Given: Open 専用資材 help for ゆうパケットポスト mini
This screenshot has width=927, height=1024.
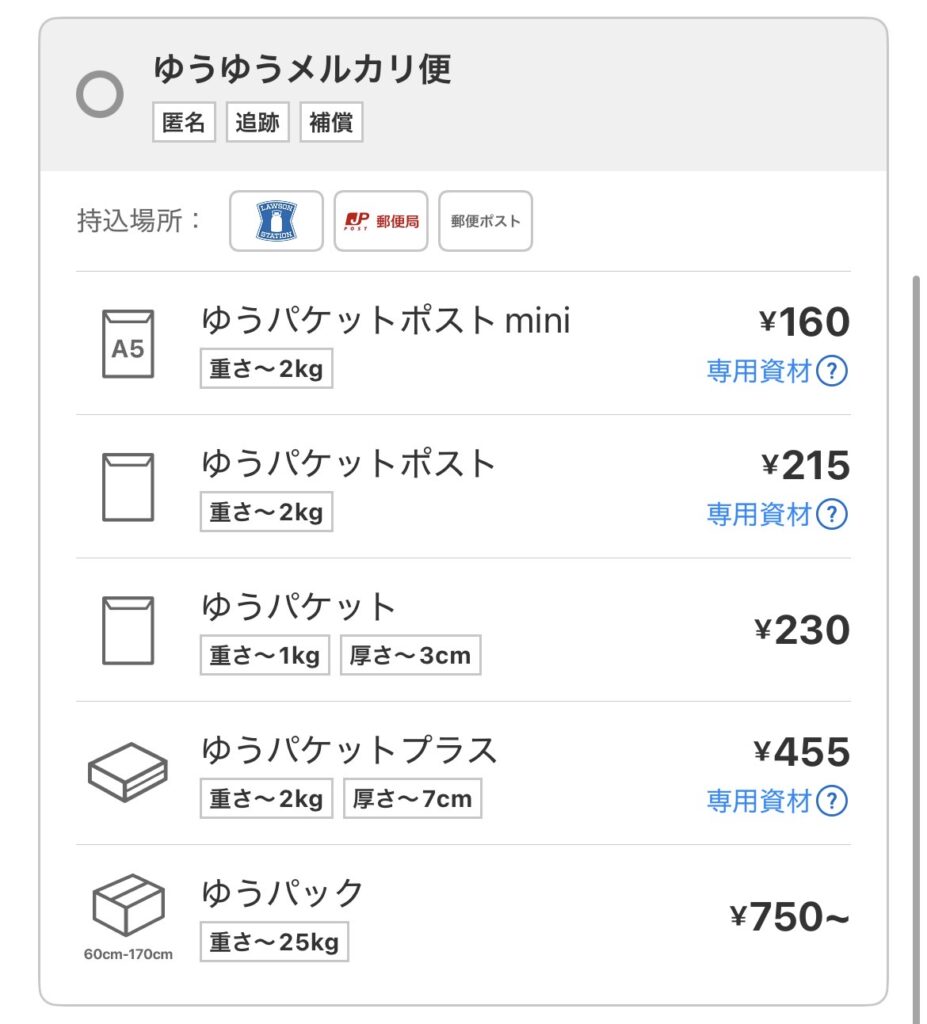Looking at the screenshot, I should (x=832, y=372).
